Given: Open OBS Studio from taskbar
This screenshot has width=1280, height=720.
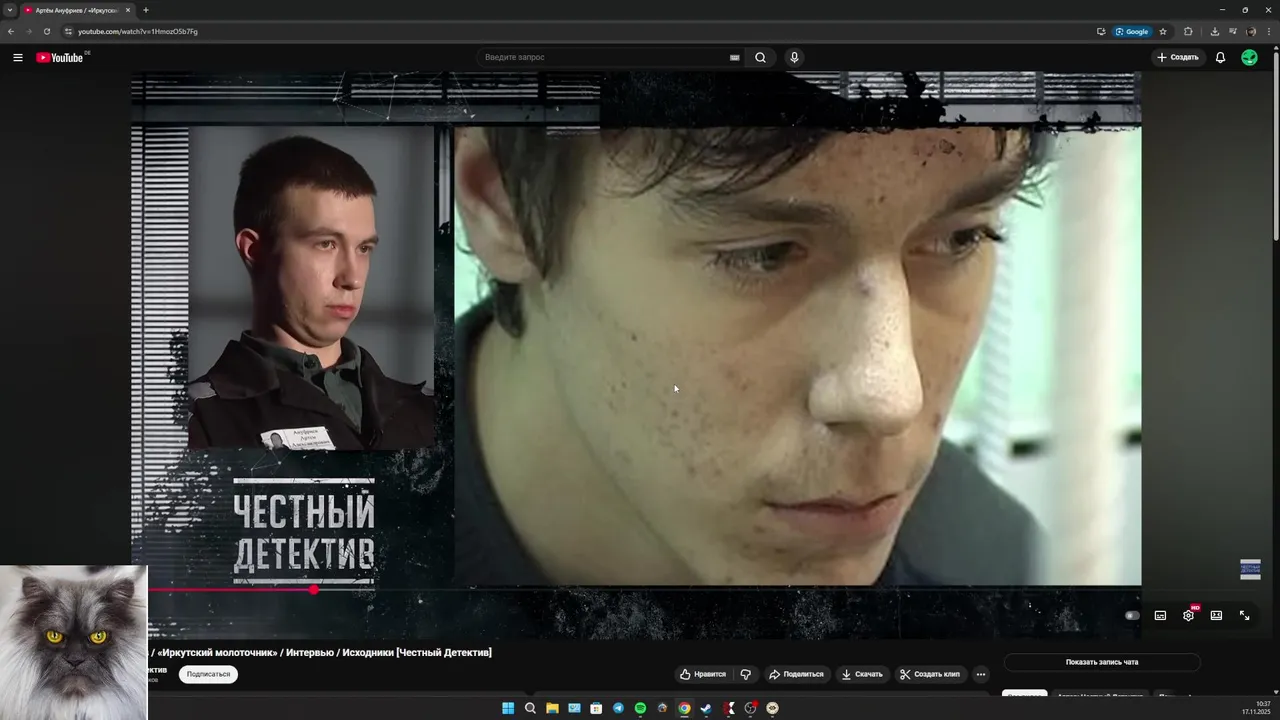Looking at the screenshot, I should (750, 708).
